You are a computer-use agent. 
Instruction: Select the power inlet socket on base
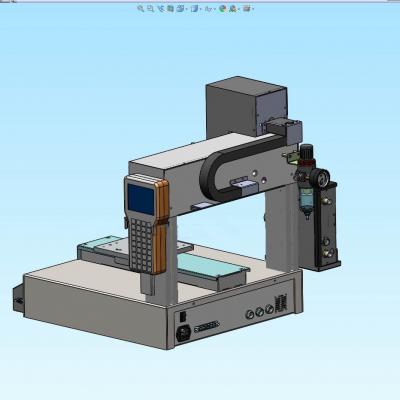pyautogui.click(x=184, y=333)
